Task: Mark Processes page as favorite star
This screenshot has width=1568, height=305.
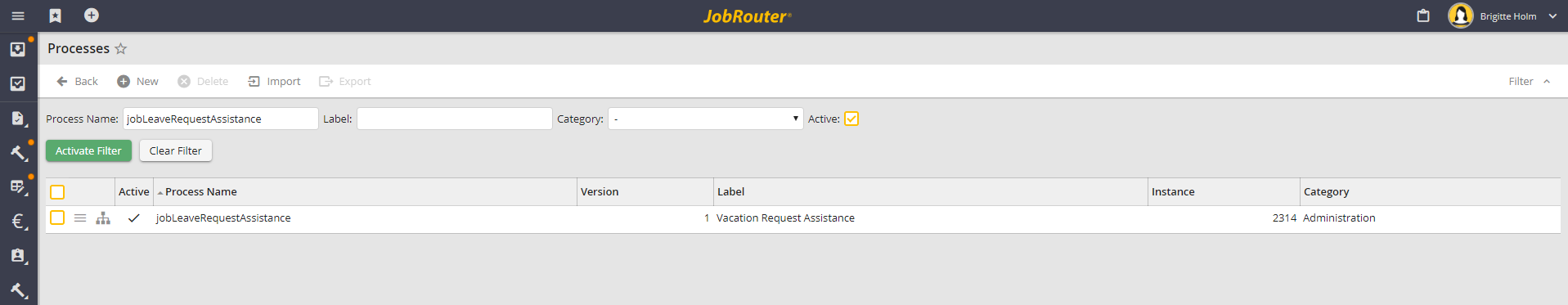Action: (121, 48)
